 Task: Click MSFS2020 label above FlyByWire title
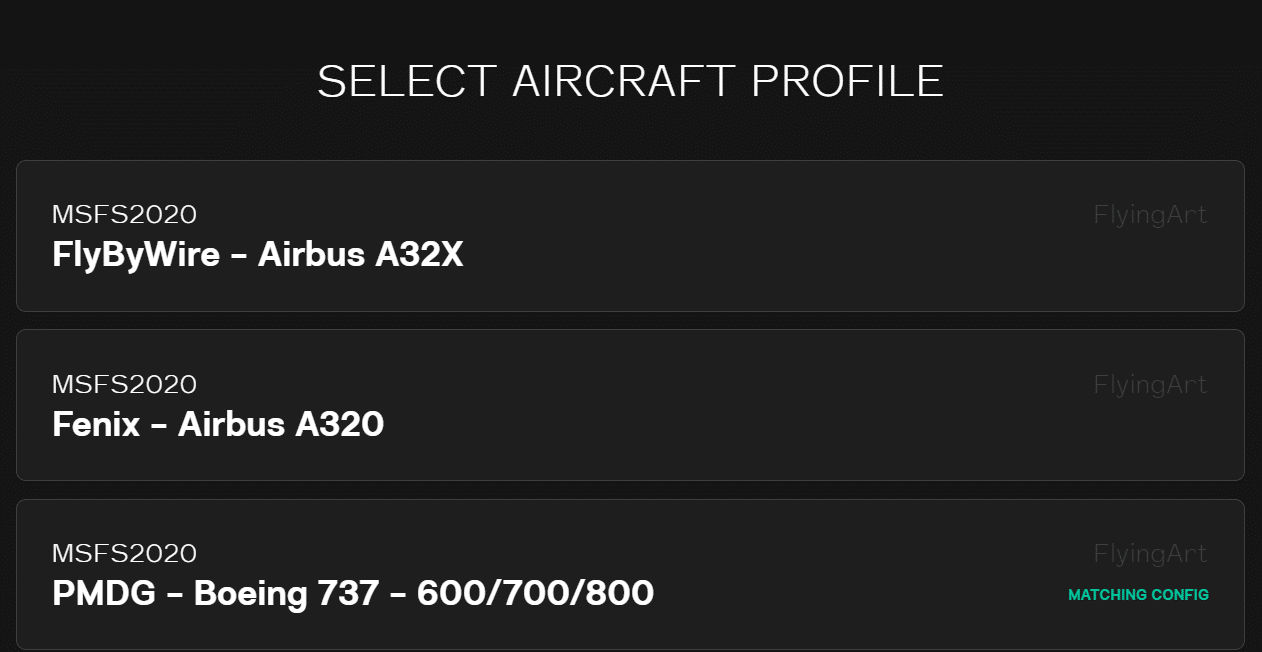pos(124,215)
